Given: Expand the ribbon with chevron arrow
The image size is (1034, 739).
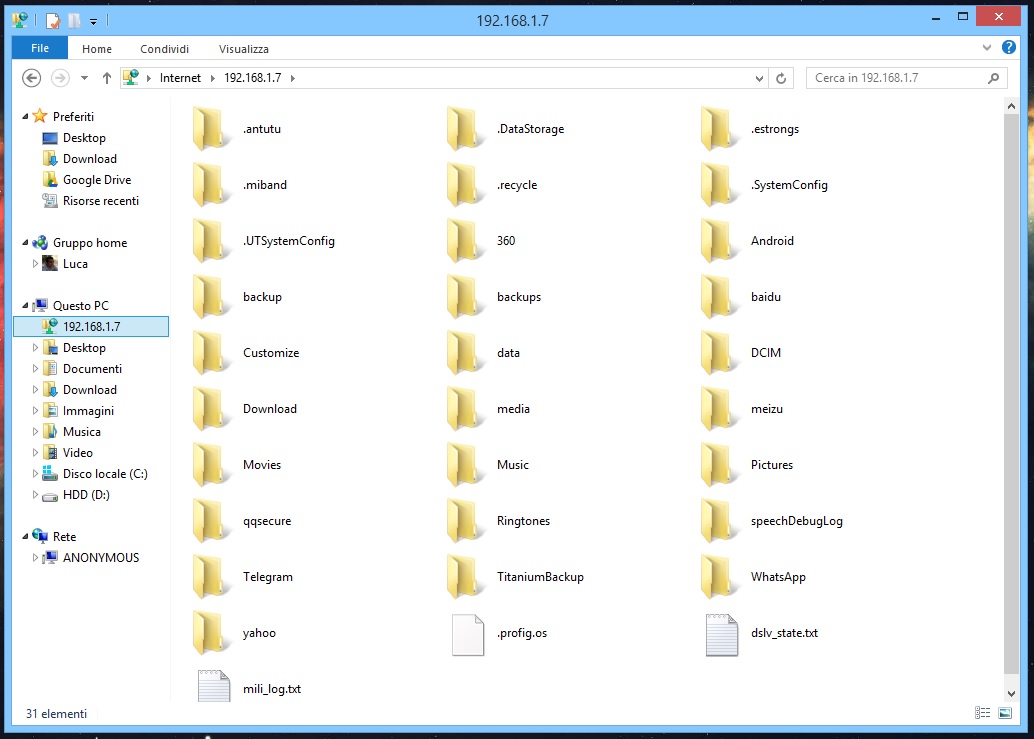Looking at the screenshot, I should (987, 47).
